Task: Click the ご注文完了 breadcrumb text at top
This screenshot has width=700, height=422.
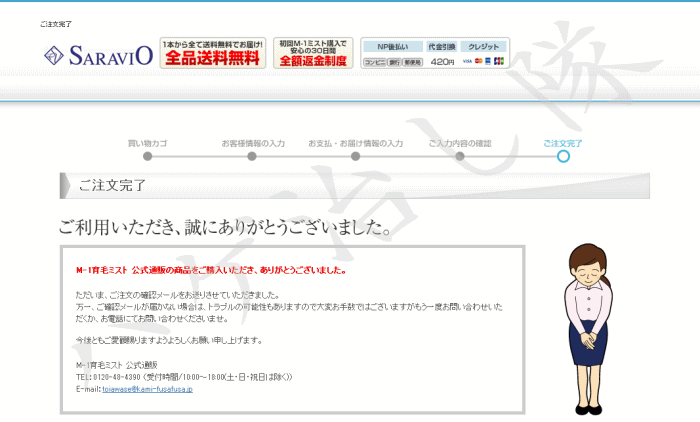Action: (x=56, y=24)
